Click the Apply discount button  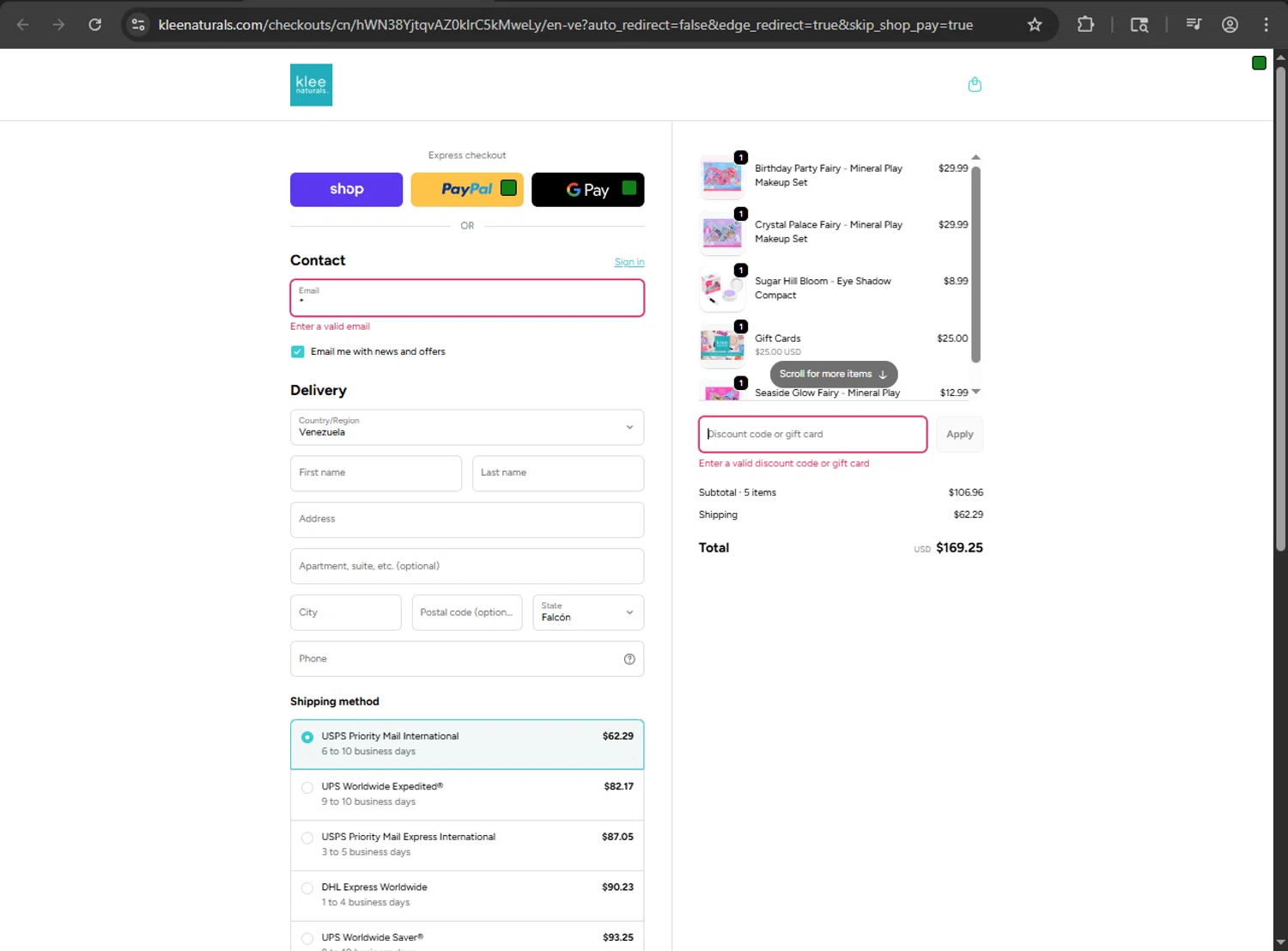[x=960, y=435]
